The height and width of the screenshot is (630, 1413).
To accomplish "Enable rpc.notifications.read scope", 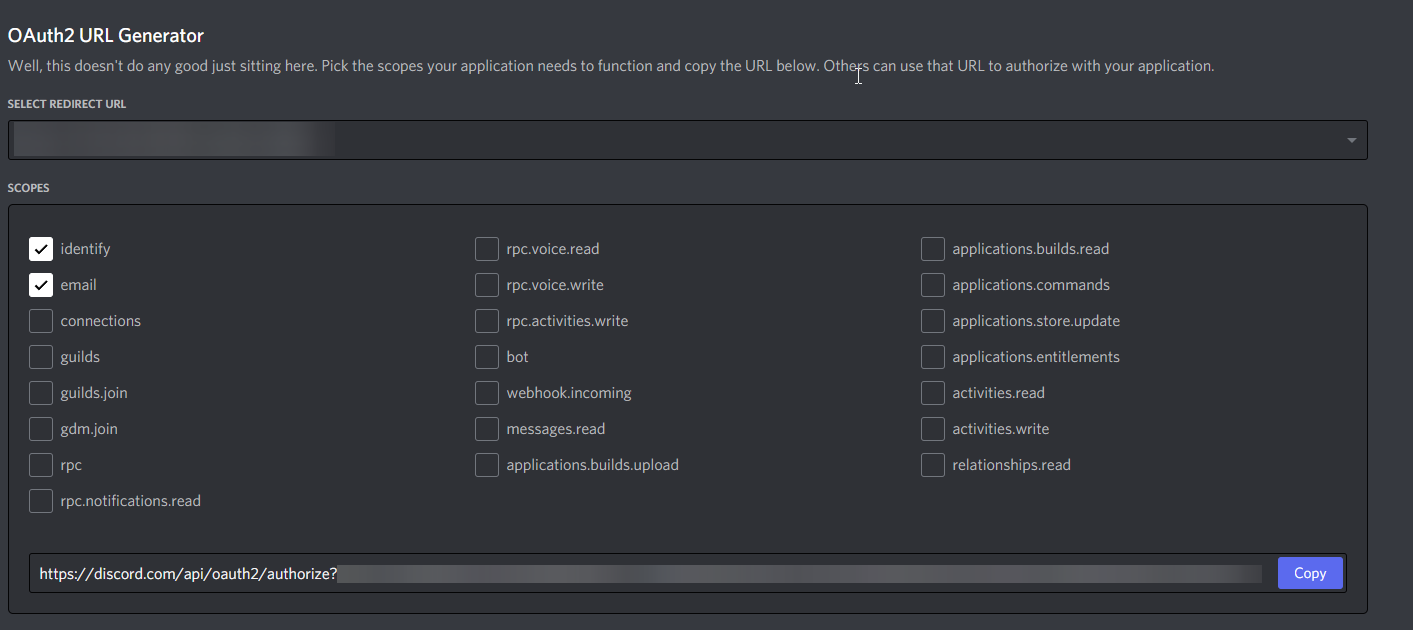I will (x=41, y=501).
